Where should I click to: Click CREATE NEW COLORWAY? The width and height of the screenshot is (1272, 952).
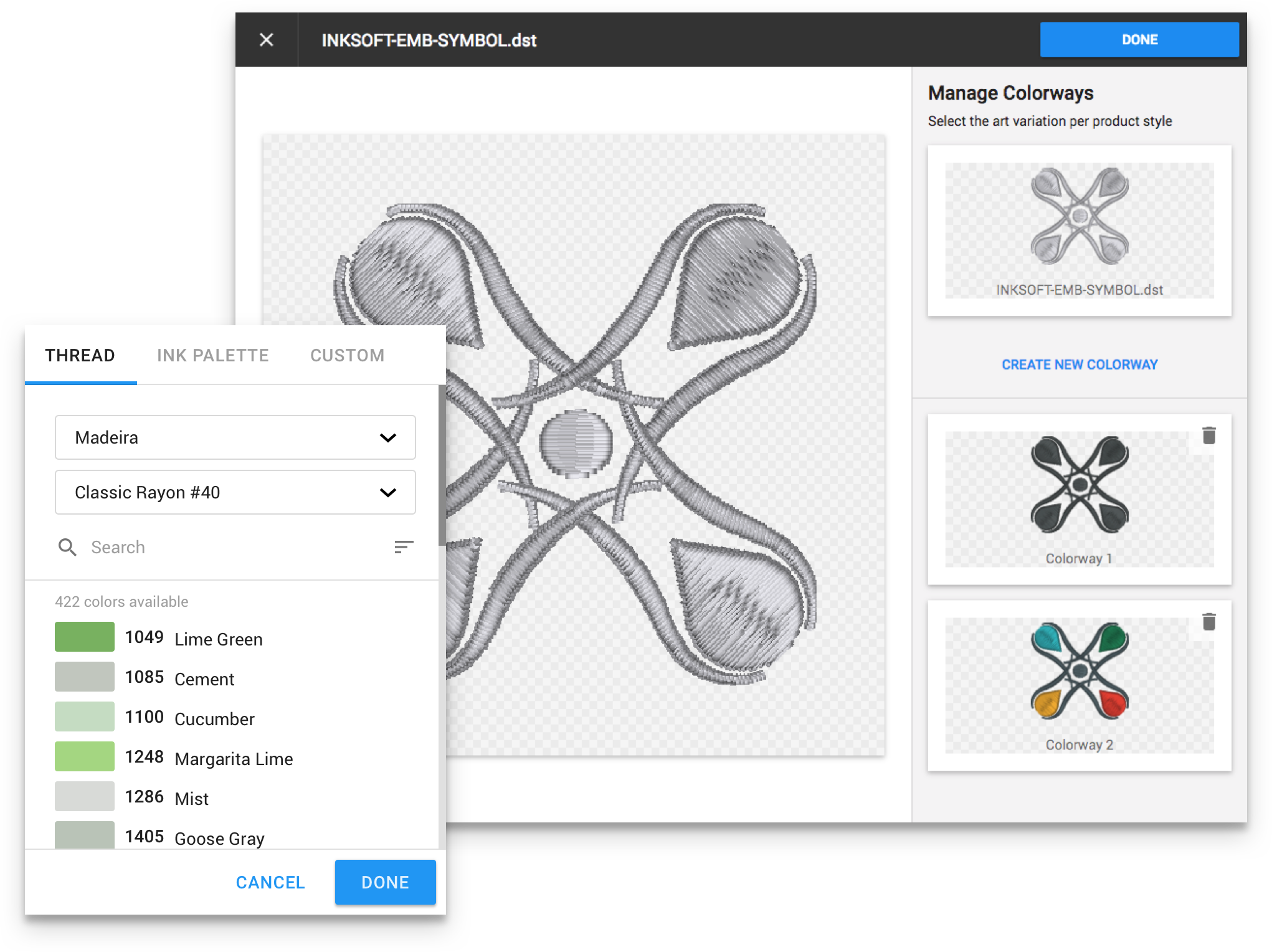(x=1080, y=364)
